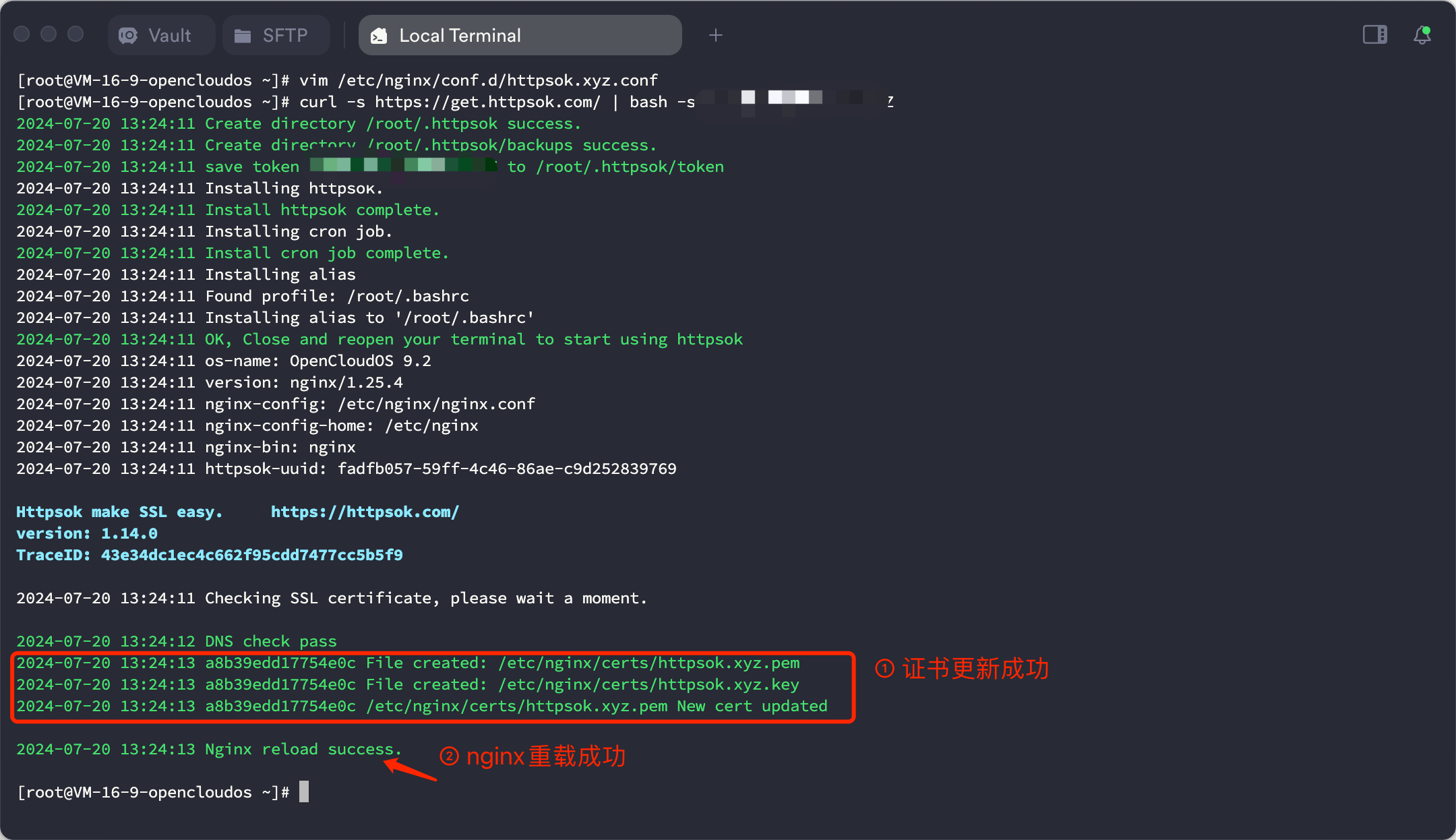This screenshot has width=1456, height=840.
Task: Click the red close window button
Action: click(22, 34)
